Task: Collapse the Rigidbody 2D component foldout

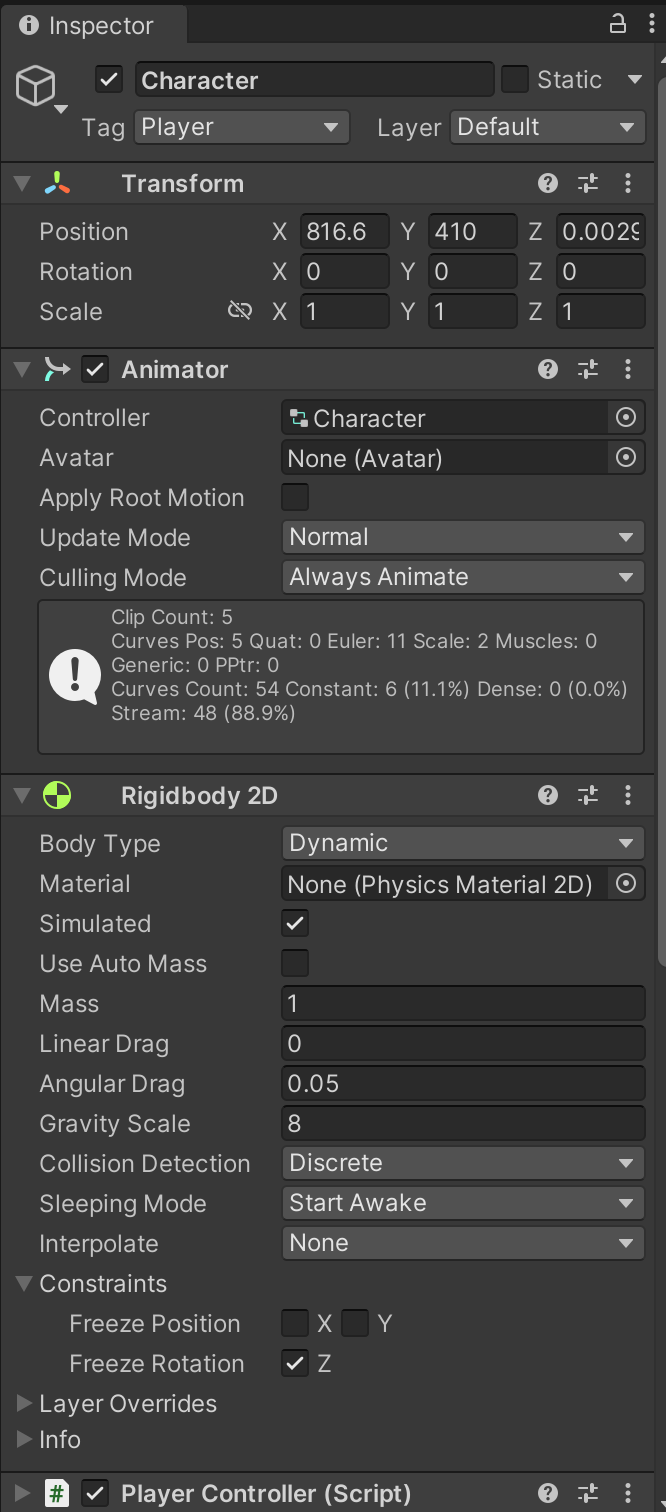Action: coord(23,795)
